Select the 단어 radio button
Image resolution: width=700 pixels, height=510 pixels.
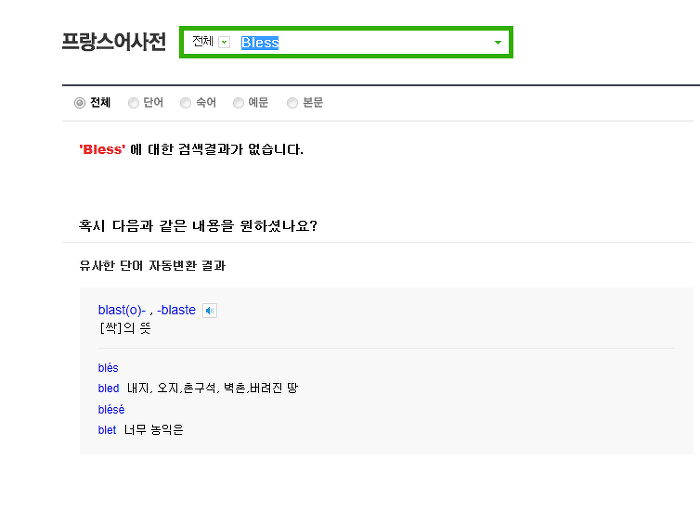tap(133, 103)
